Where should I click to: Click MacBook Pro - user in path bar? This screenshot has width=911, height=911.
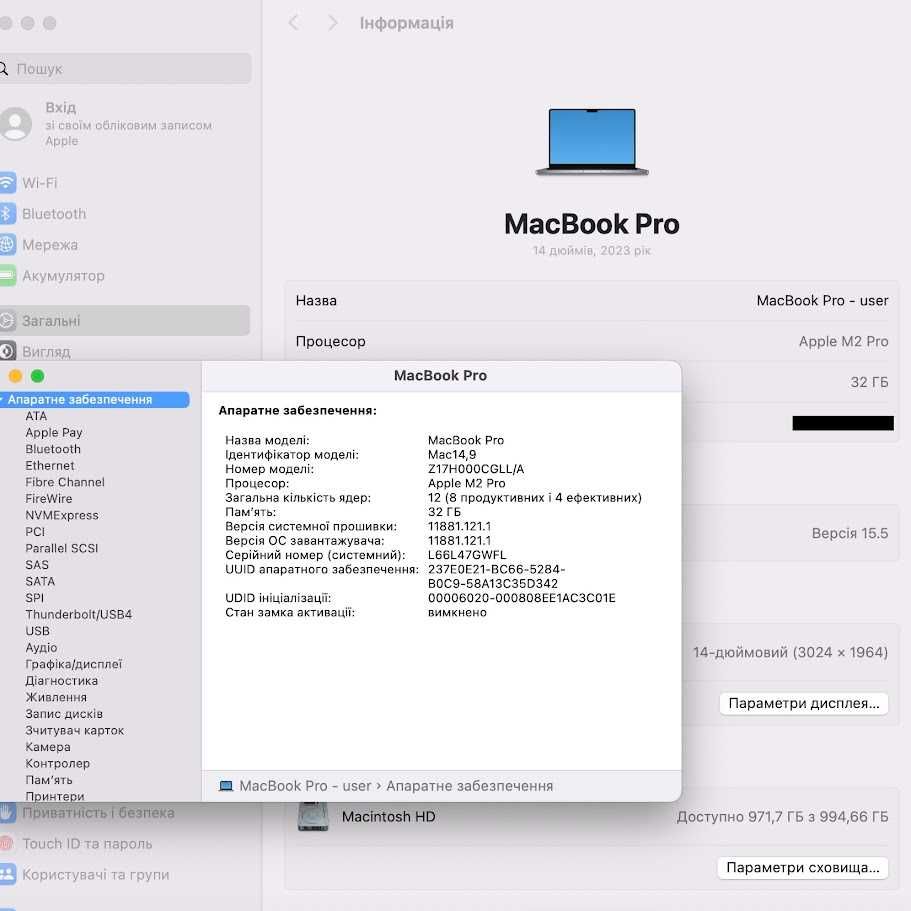click(x=305, y=786)
